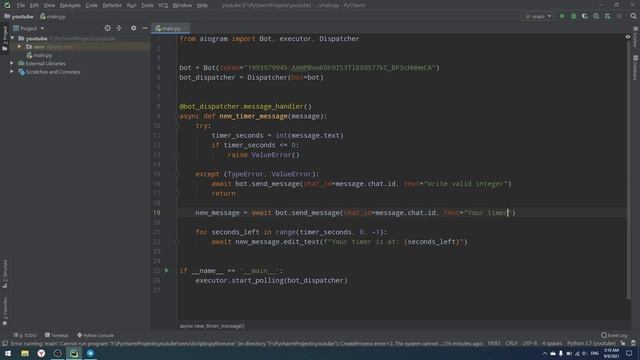Image resolution: width=640 pixels, height=360 pixels.
Task: Click main.py breadcrumb in navigation bar
Action: coord(53,17)
